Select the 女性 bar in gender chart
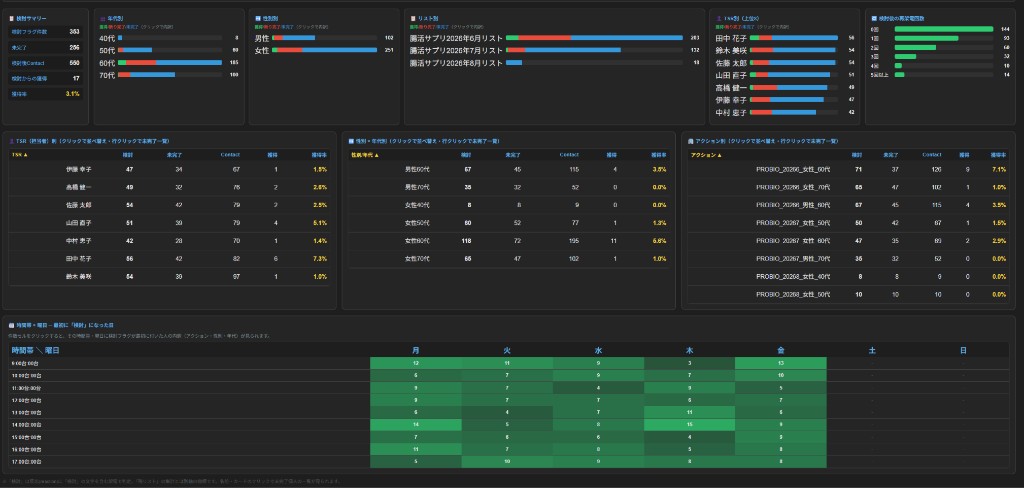Viewport: 1024px width, 488px height. 325,50
